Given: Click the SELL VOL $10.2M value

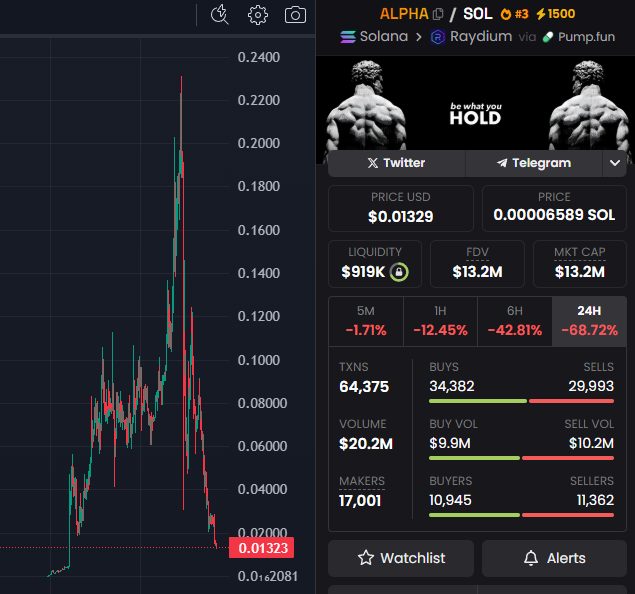Looking at the screenshot, I should tap(591, 443).
